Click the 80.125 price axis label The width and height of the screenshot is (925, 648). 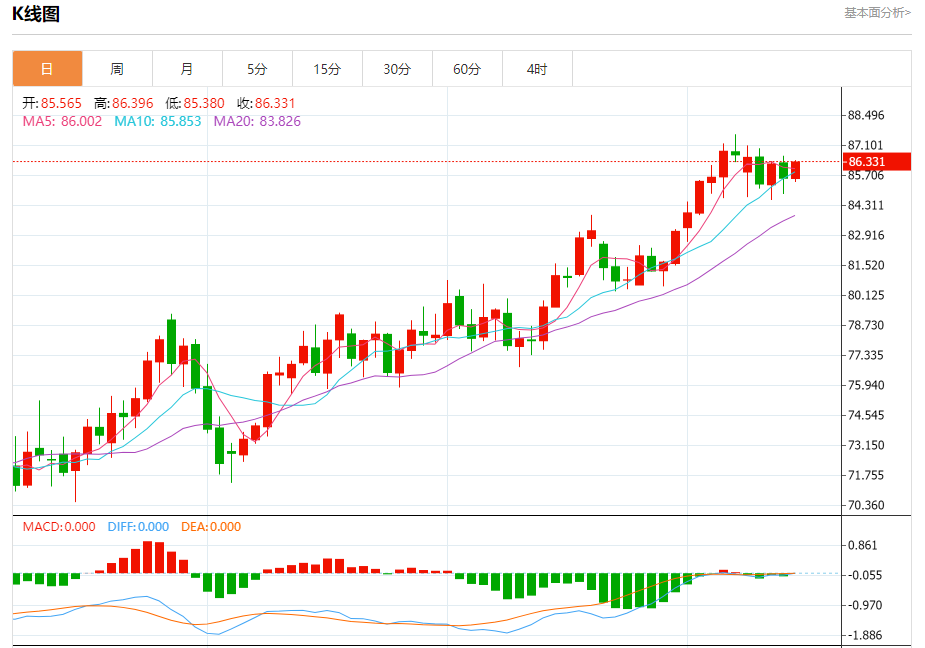[866, 295]
